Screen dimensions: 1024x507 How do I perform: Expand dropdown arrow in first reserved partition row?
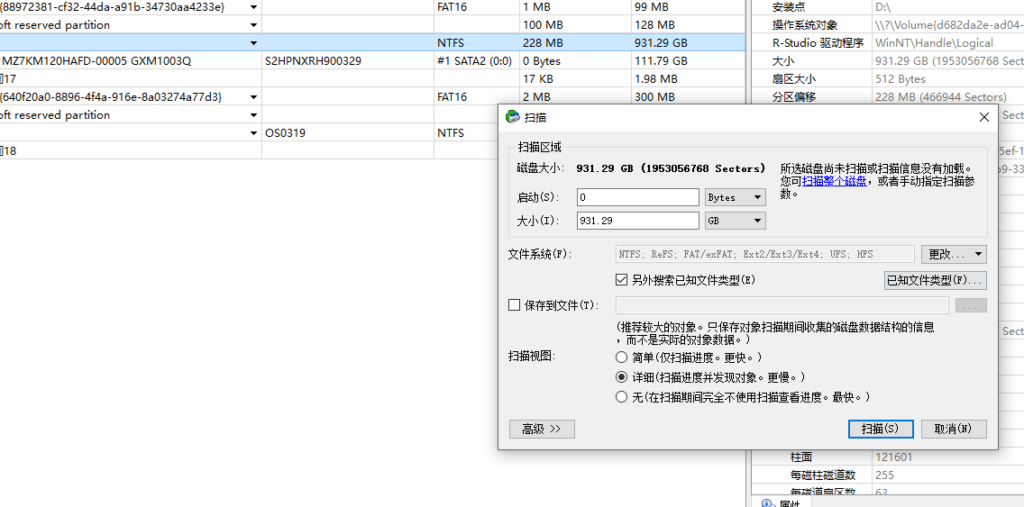253,25
